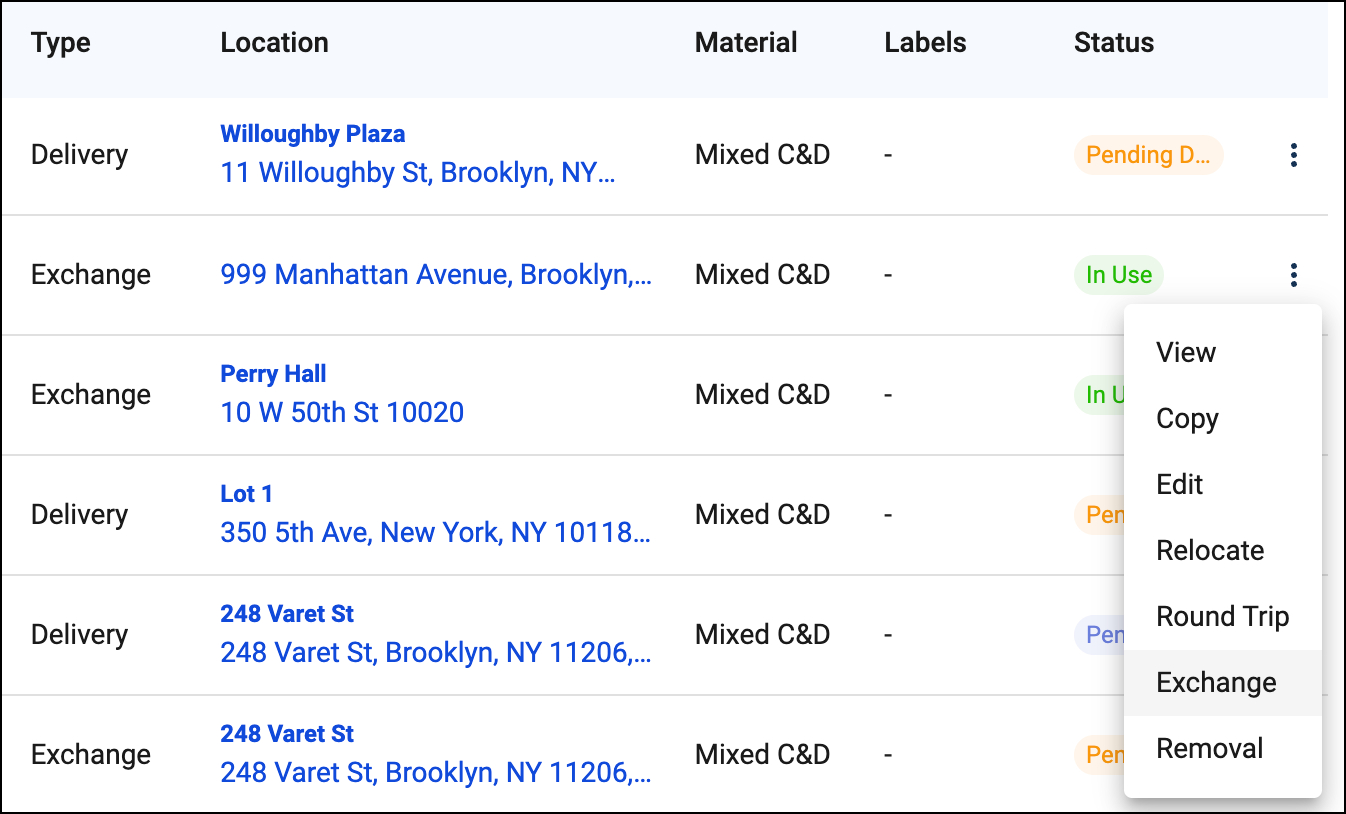Click the In Use badge on Manhattan Avenue row
The image size is (1346, 814).
point(1119,275)
